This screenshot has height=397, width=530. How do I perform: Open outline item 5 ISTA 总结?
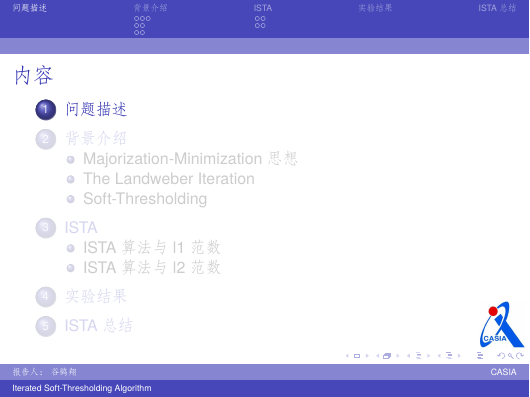[99, 325]
